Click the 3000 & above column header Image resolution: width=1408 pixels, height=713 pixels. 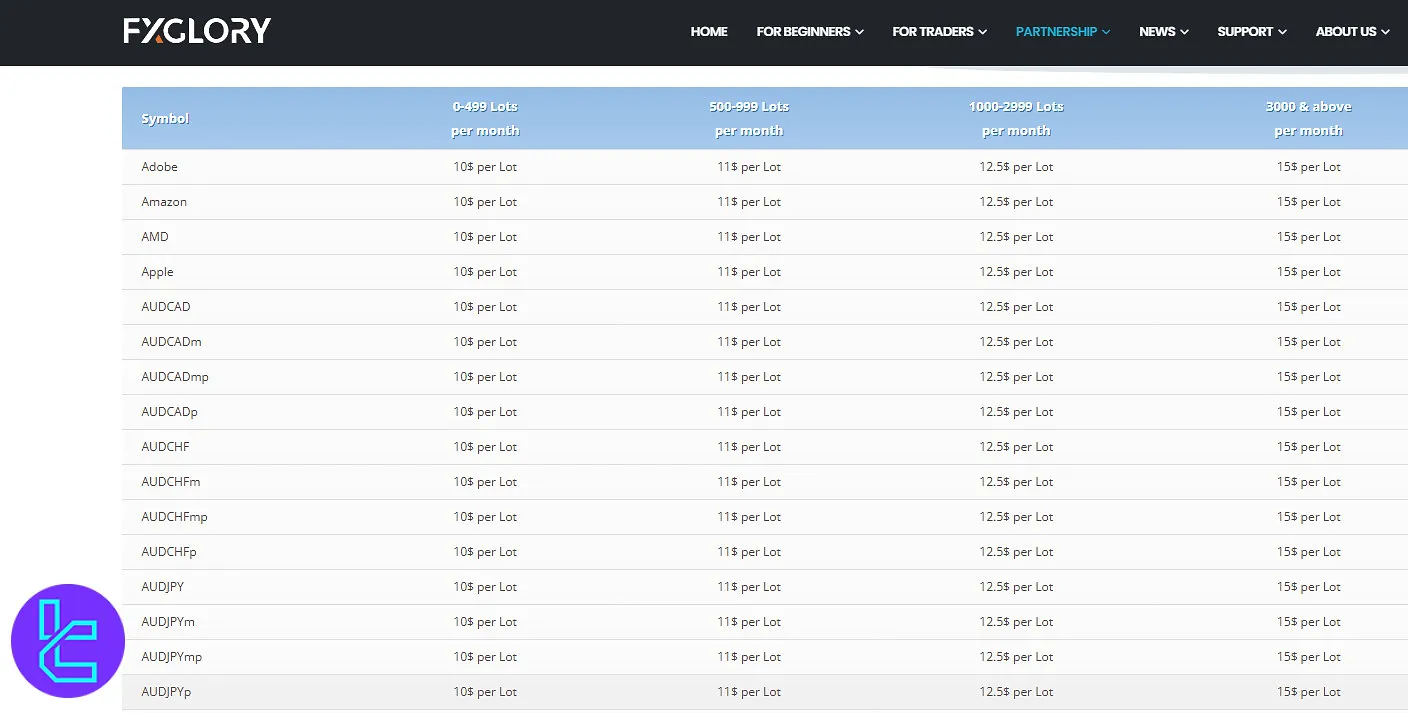coord(1308,118)
